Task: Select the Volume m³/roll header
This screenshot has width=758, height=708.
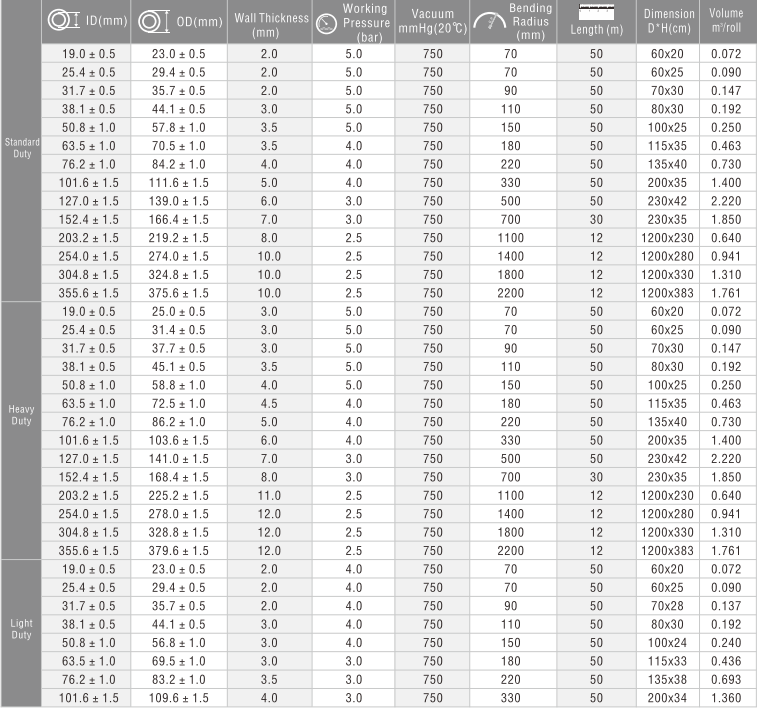Action: pyautogui.click(x=726, y=20)
